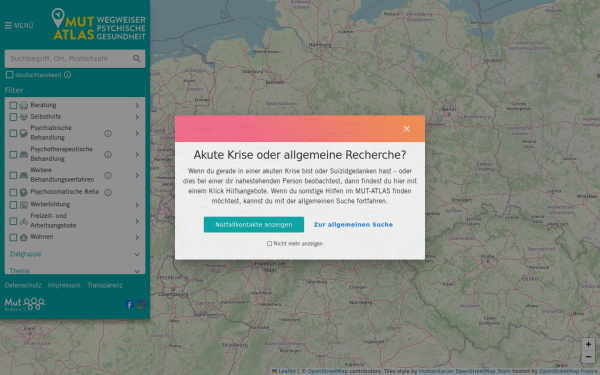This screenshot has width=600, height=375.
Task: Check the Weiterbildung filter
Action: click(x=13, y=205)
